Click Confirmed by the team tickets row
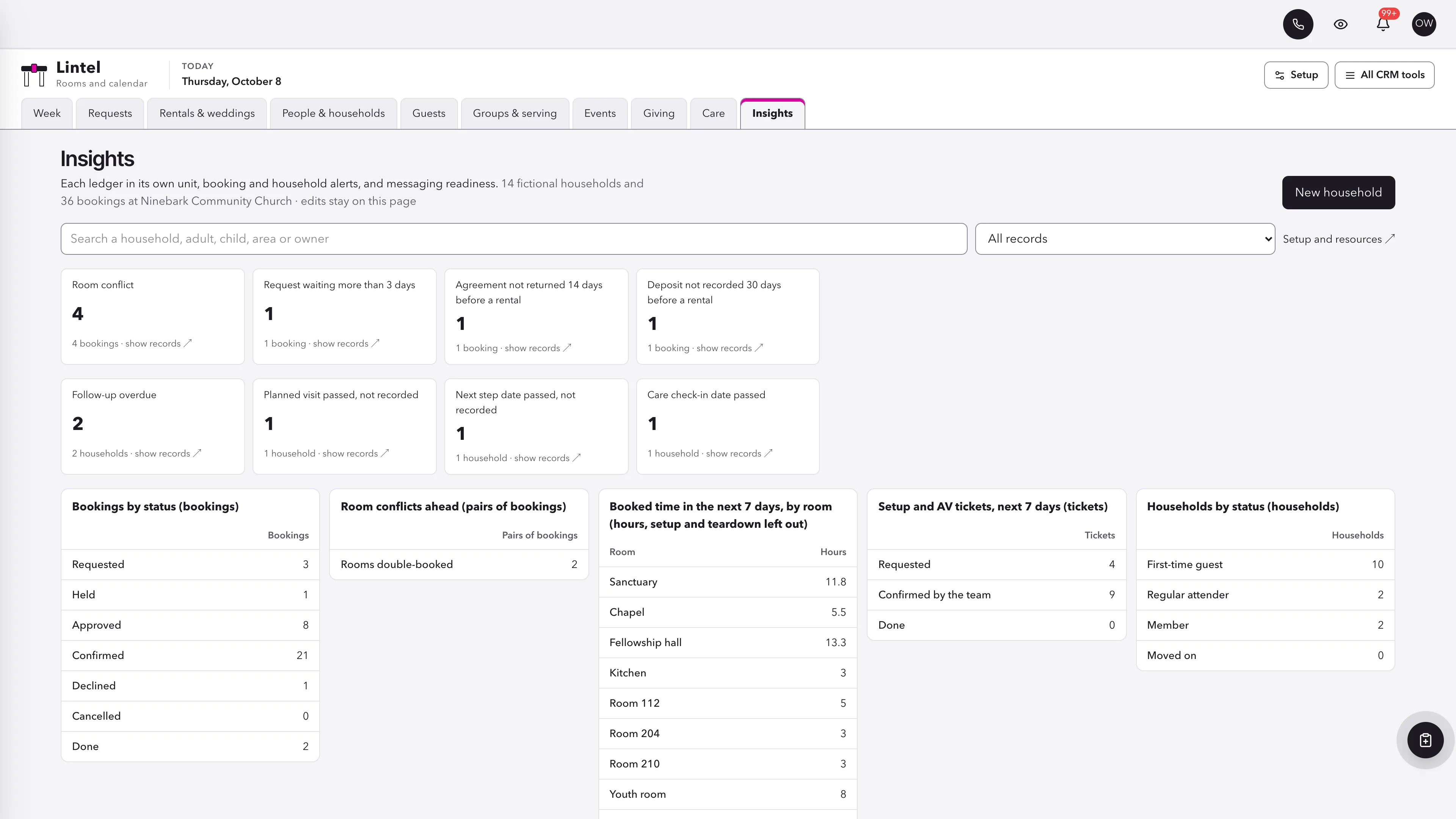The height and width of the screenshot is (819, 1456). click(996, 595)
